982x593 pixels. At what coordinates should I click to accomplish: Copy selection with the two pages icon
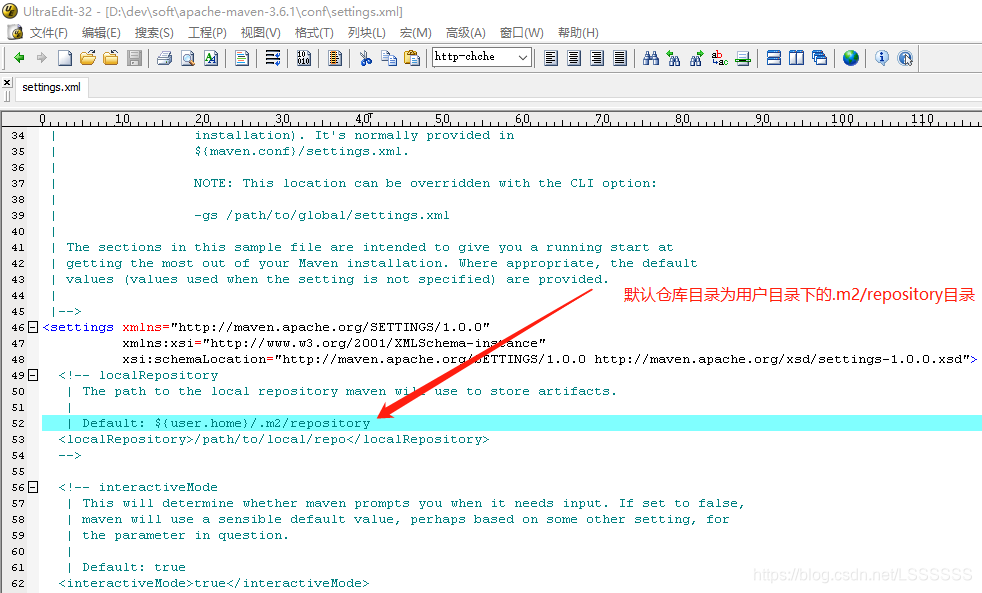[x=389, y=58]
